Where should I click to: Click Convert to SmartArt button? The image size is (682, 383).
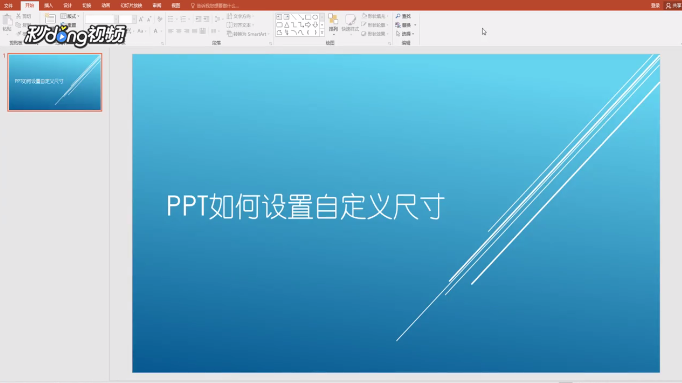click(248, 33)
